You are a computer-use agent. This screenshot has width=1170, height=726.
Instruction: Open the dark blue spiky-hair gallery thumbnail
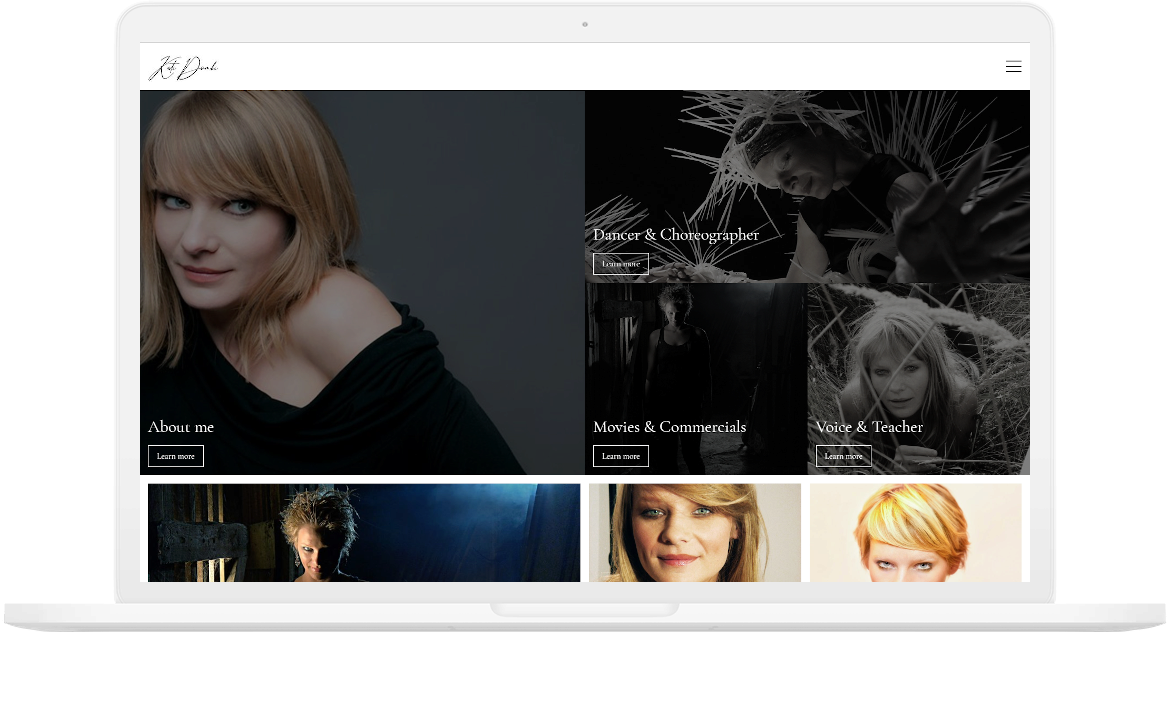pyautogui.click(x=363, y=532)
